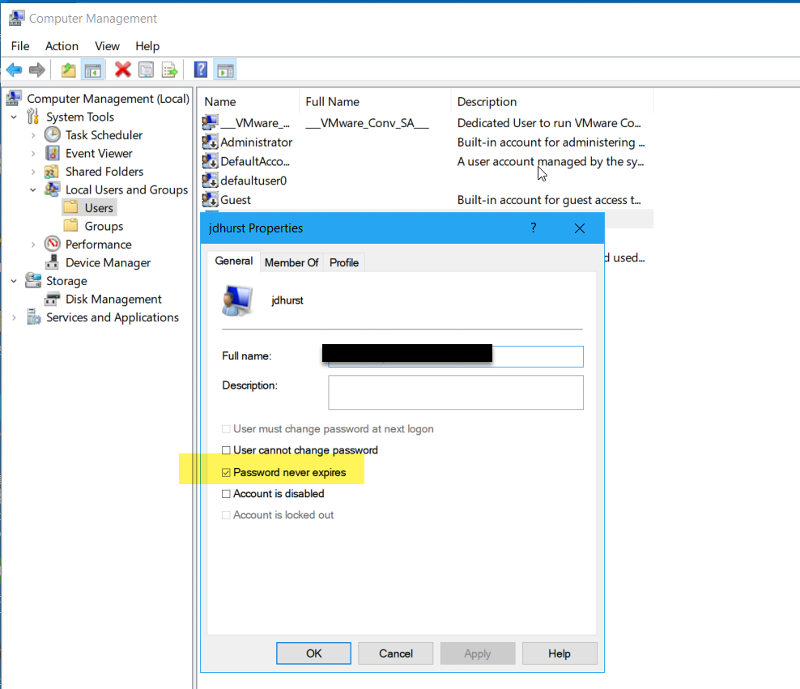Open the Action menu
This screenshot has height=689, width=800.
[61, 45]
